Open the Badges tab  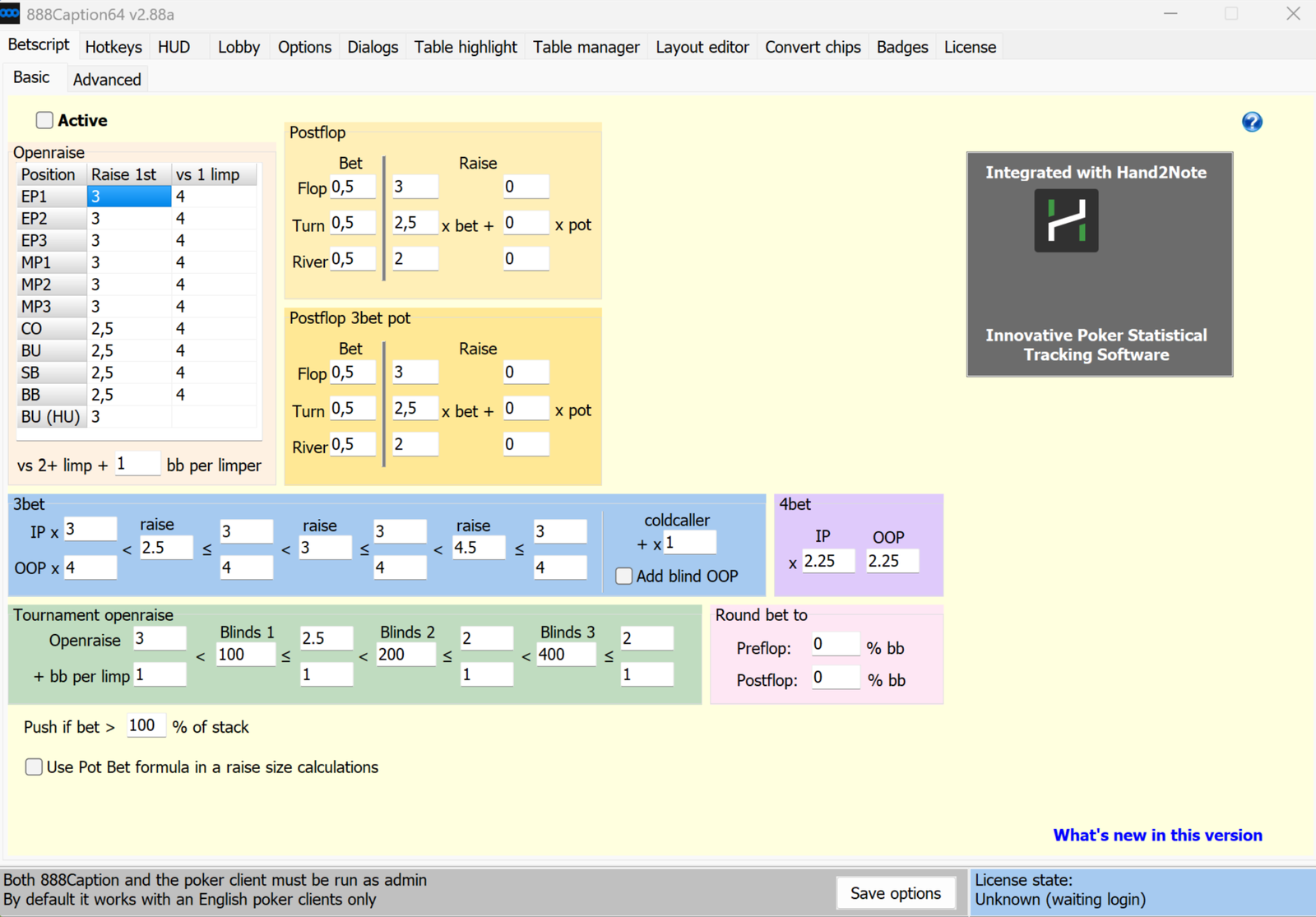coord(902,47)
